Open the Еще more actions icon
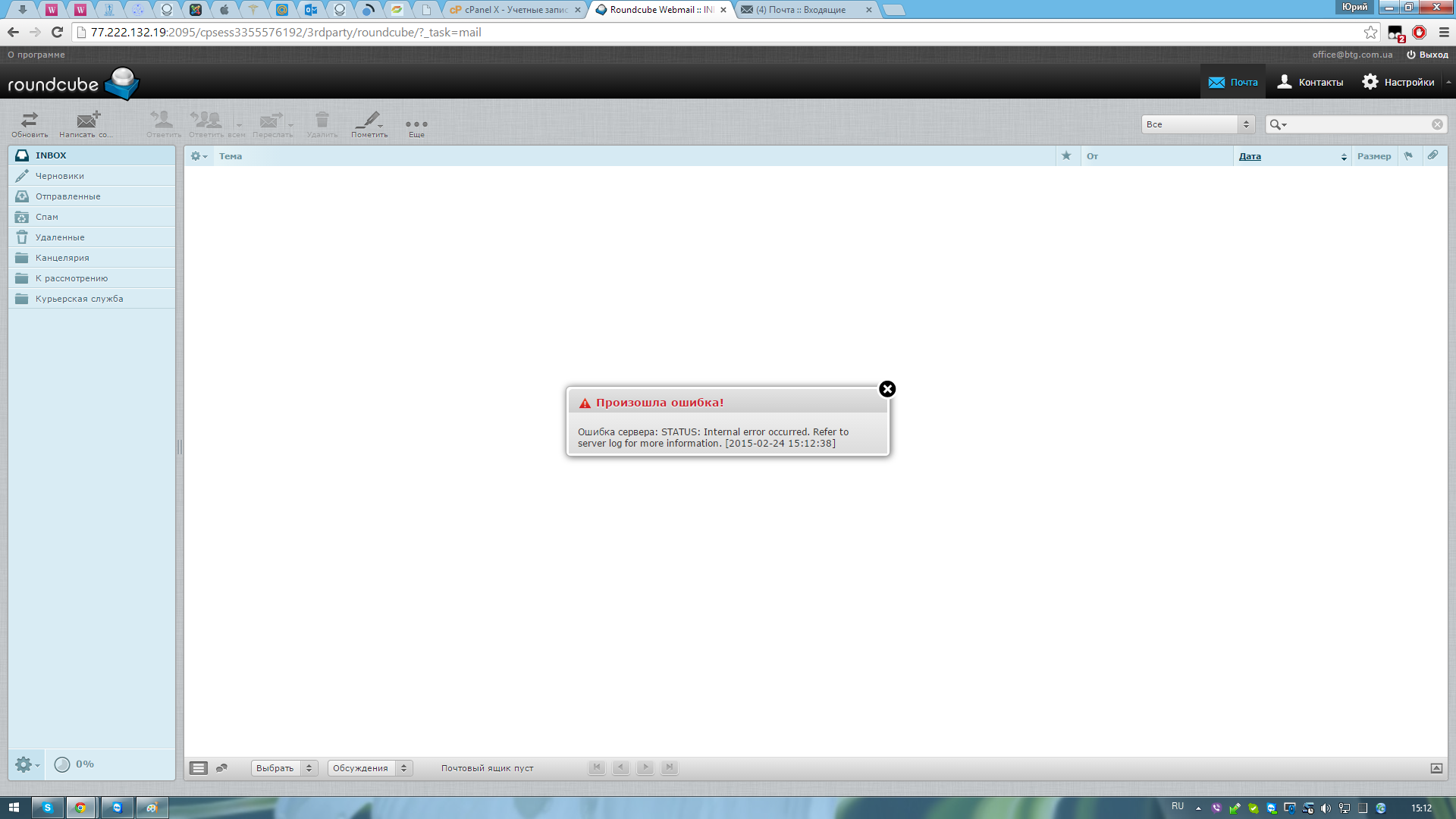Screen dimensions: 1456x819 (416, 125)
